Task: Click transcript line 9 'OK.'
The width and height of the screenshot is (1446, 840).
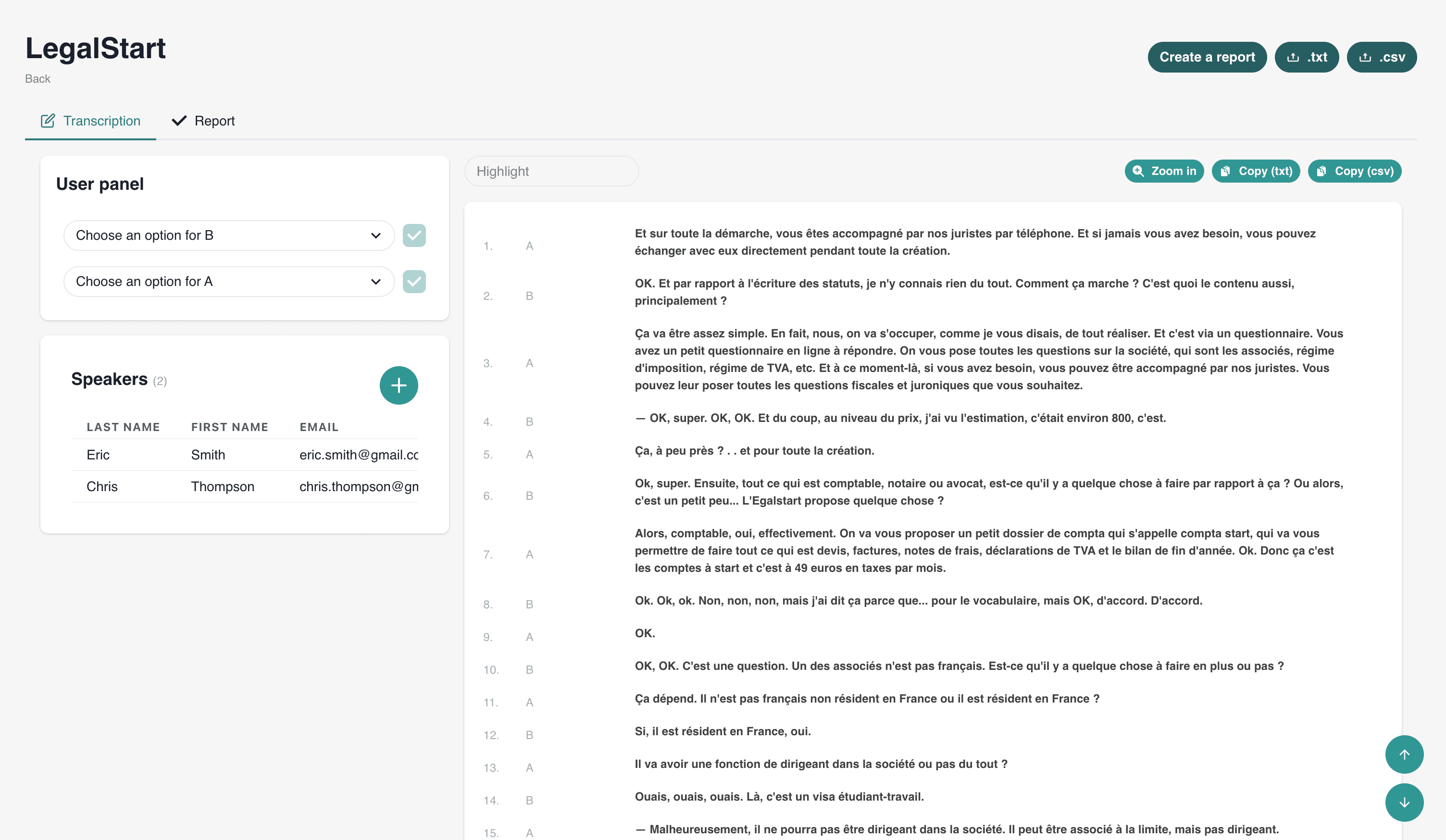Action: (645, 633)
